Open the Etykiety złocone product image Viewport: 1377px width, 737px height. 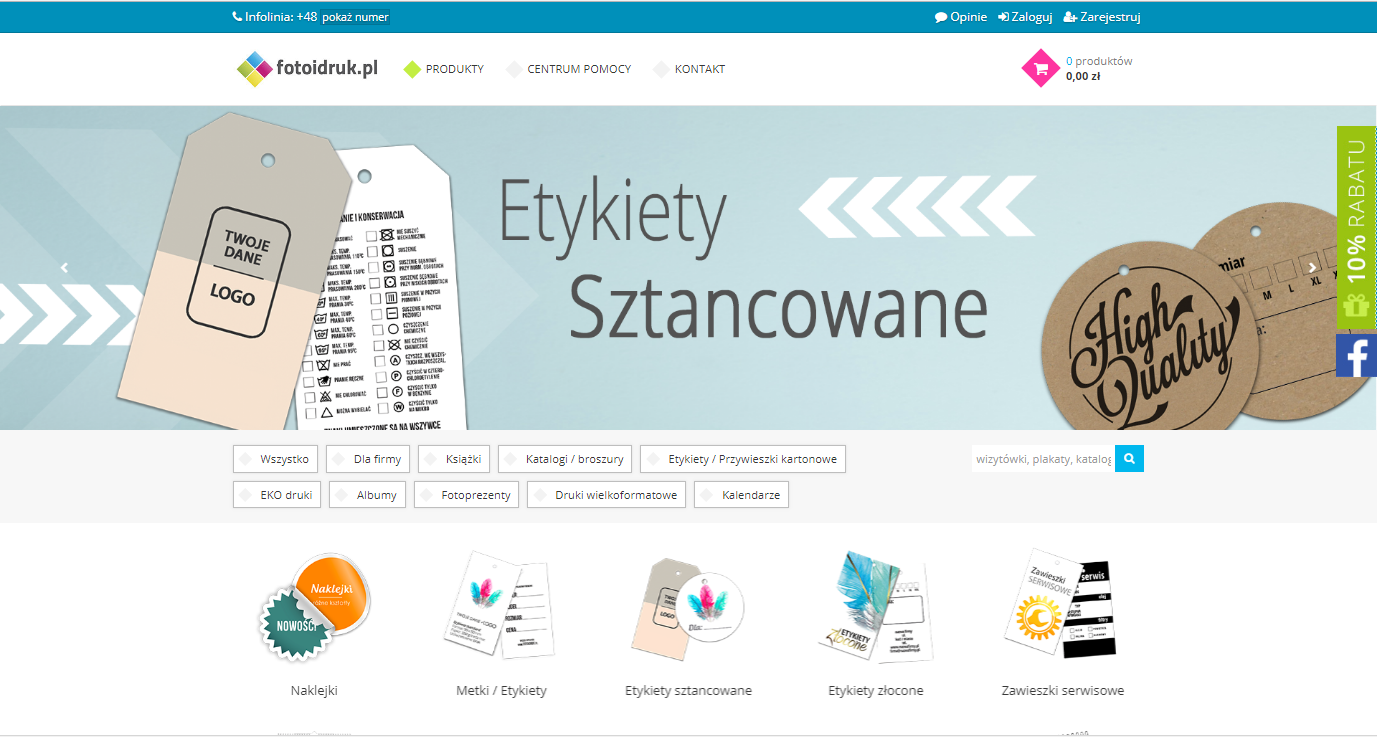click(876, 607)
